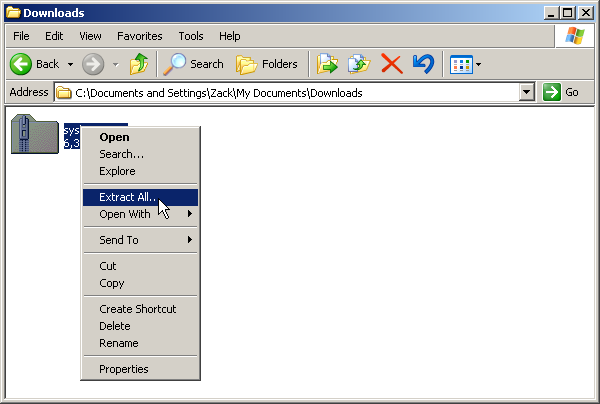Click the Up folder icon
Image resolution: width=600 pixels, height=404 pixels.
139,64
